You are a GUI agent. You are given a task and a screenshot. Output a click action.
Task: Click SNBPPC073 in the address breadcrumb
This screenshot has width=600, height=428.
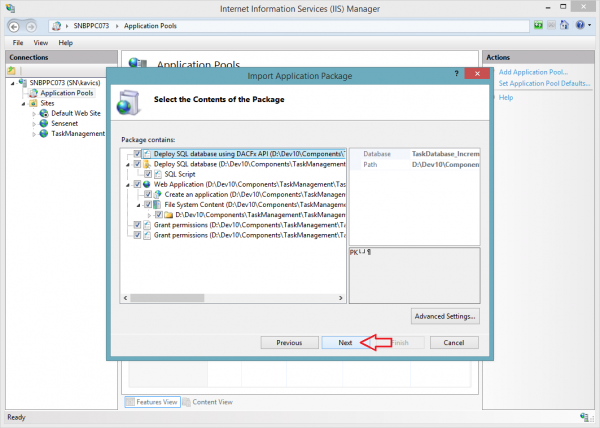[91, 26]
